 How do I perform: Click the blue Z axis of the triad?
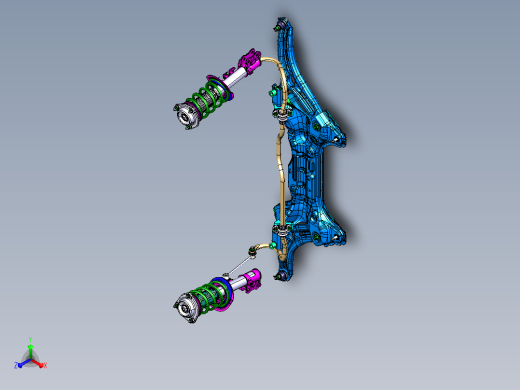23,364
